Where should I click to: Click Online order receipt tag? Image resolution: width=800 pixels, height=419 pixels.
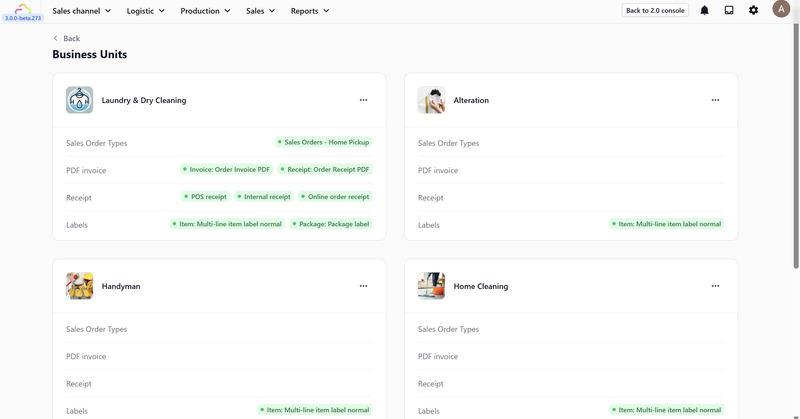click(x=335, y=196)
